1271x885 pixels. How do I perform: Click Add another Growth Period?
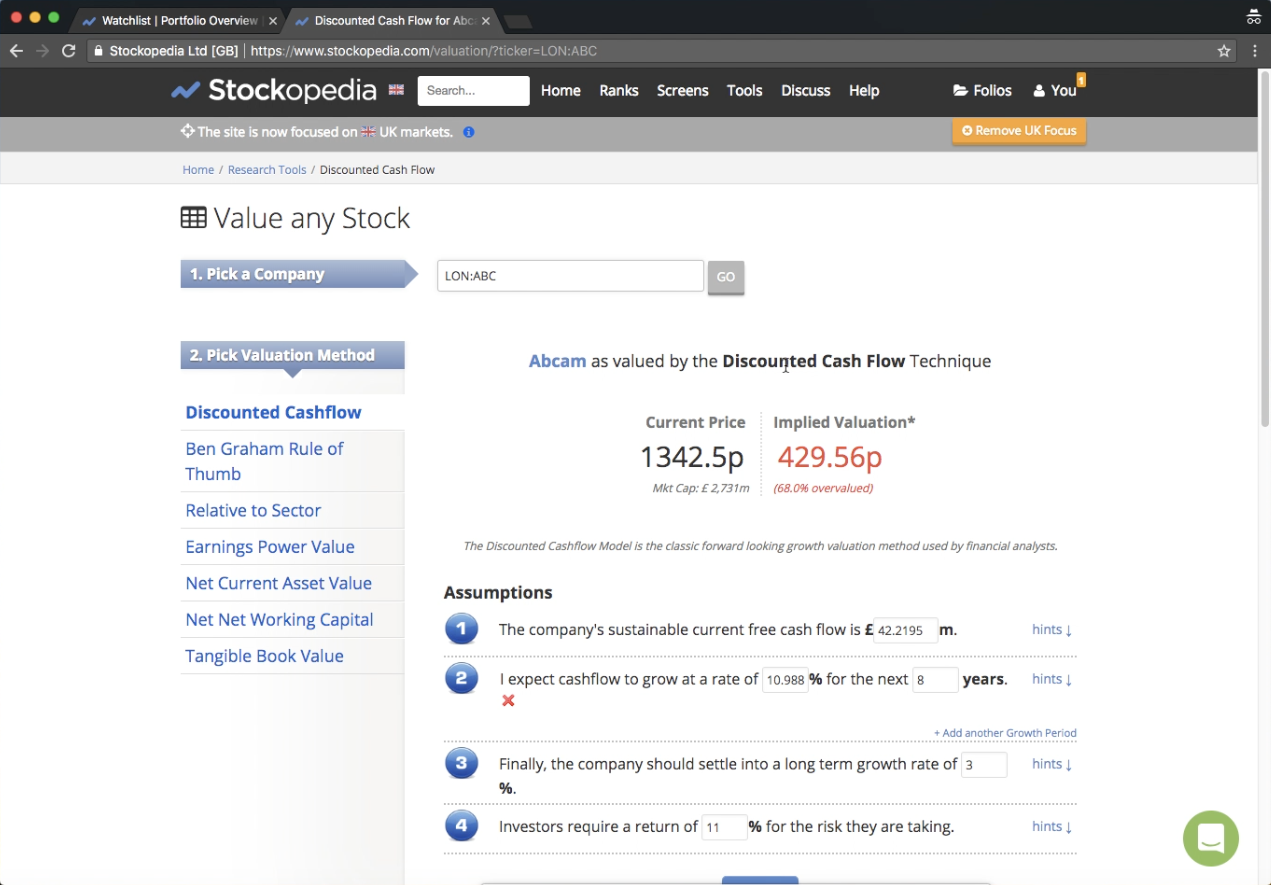1005,733
